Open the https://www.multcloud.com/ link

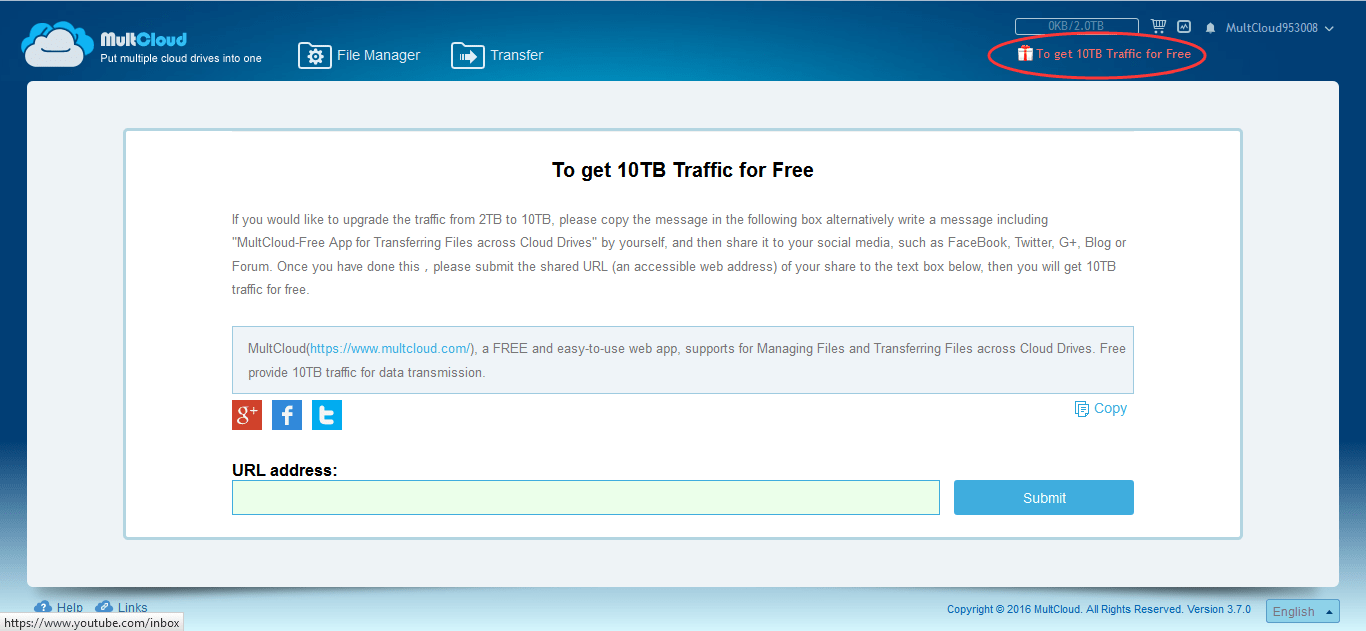click(390, 349)
